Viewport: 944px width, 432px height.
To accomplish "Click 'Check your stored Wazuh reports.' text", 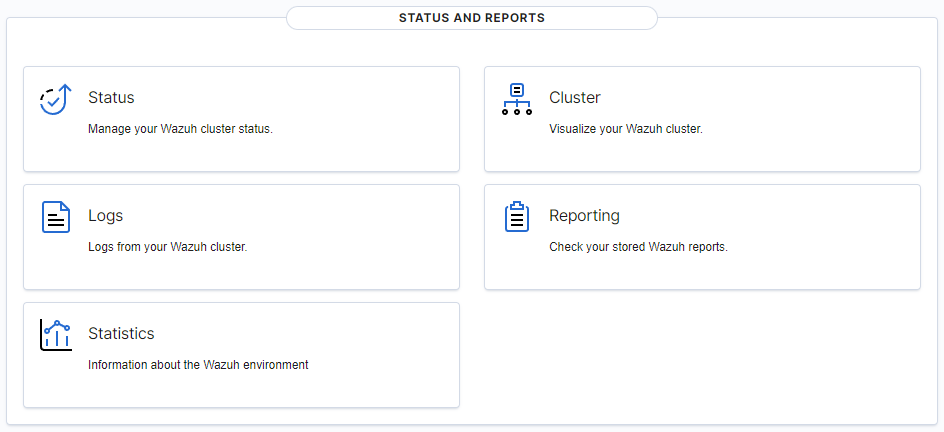I will 639,247.
